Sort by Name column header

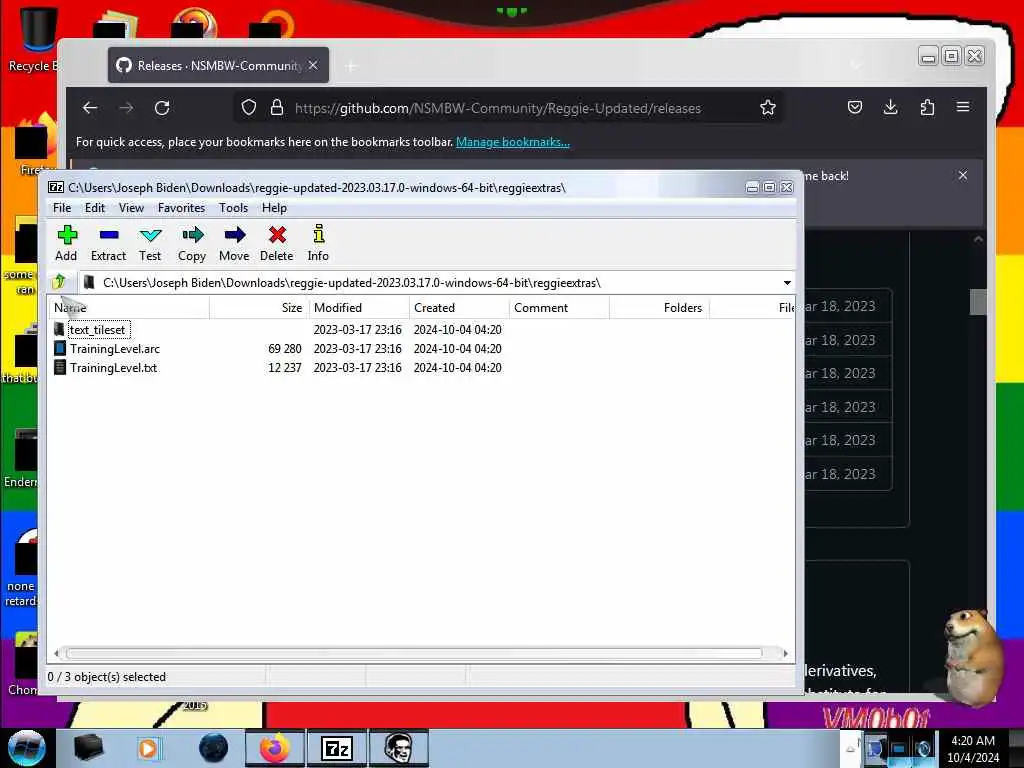point(129,308)
